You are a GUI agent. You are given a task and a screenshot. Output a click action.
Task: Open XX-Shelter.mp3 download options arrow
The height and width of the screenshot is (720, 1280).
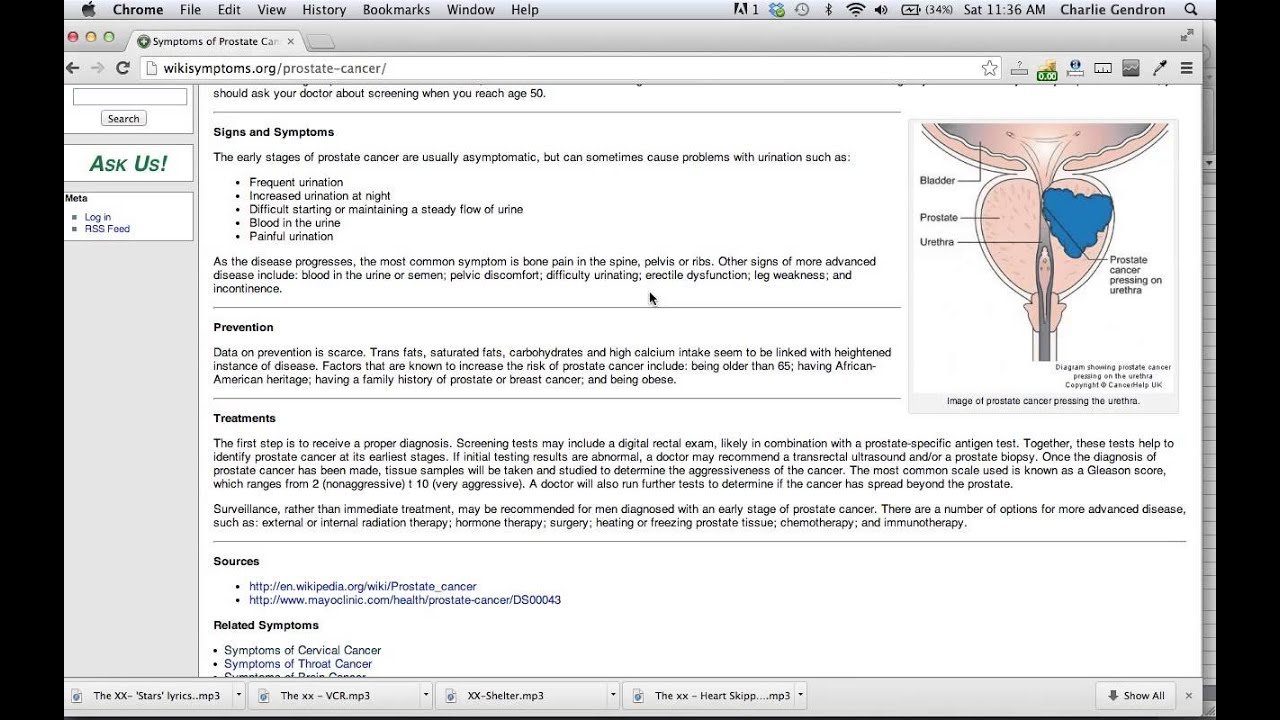point(613,696)
